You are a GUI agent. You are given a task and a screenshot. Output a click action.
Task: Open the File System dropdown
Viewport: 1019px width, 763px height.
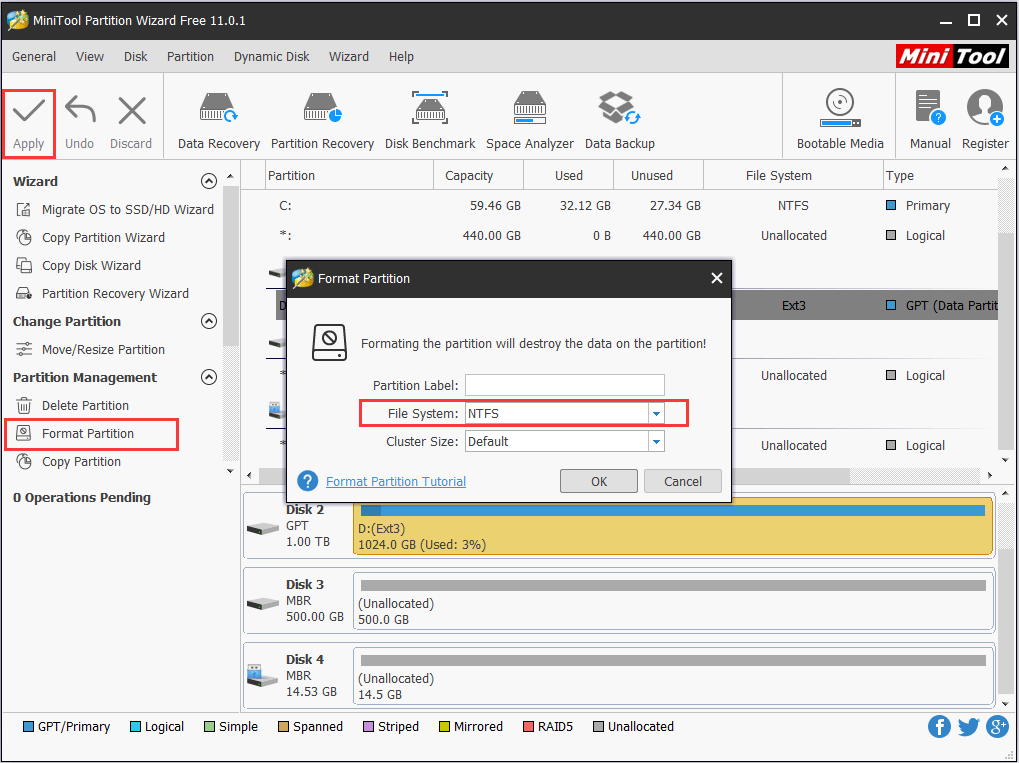click(x=656, y=413)
